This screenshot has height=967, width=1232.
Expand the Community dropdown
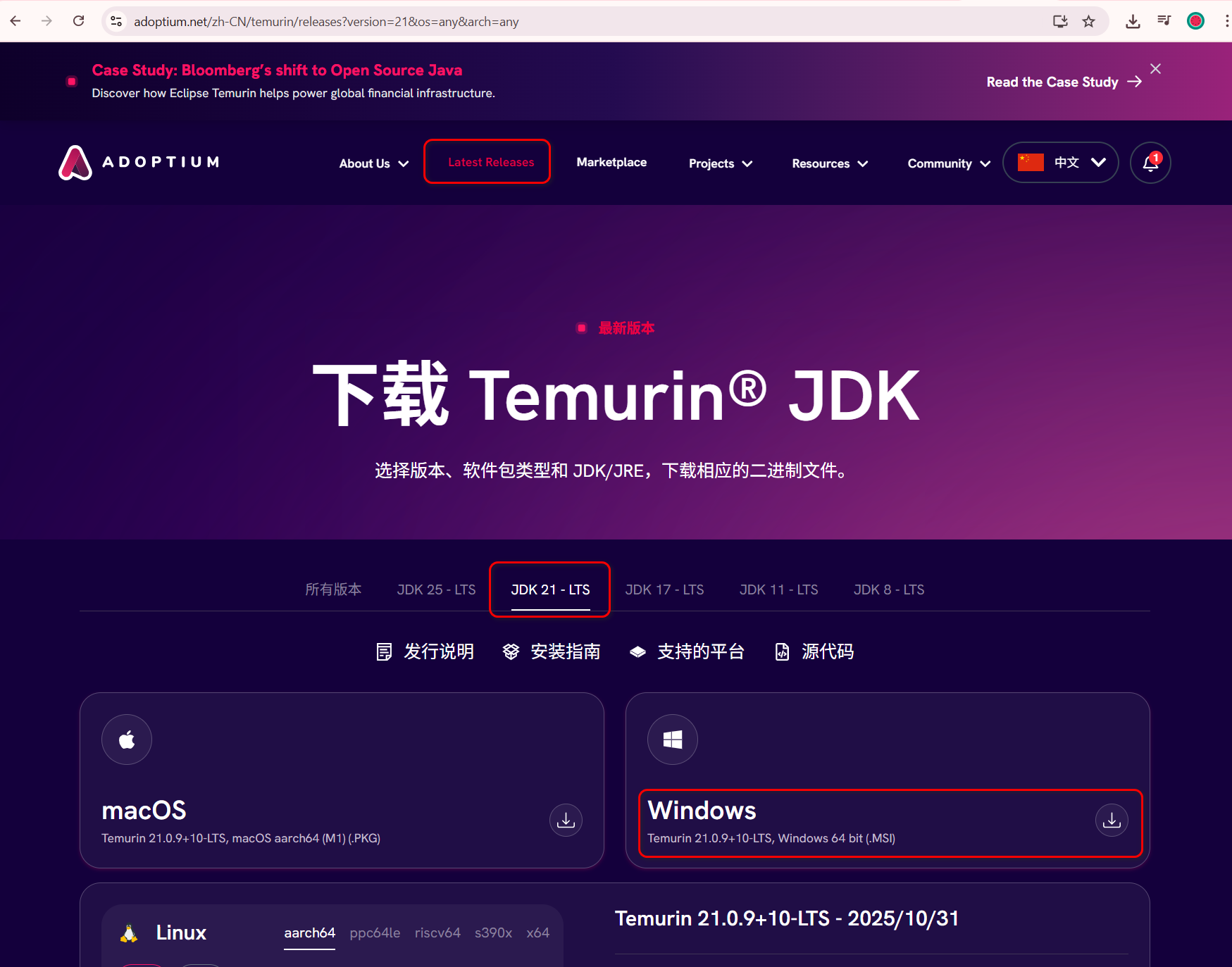coord(949,163)
